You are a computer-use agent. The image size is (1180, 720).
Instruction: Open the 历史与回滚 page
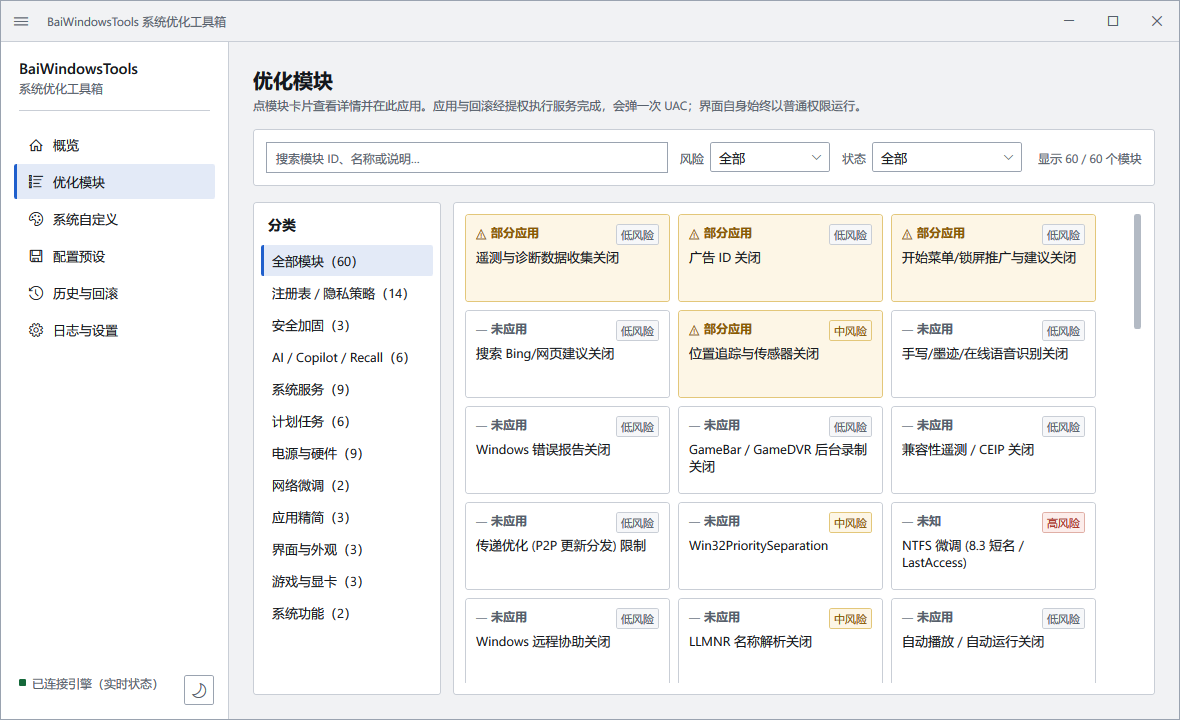pos(114,293)
